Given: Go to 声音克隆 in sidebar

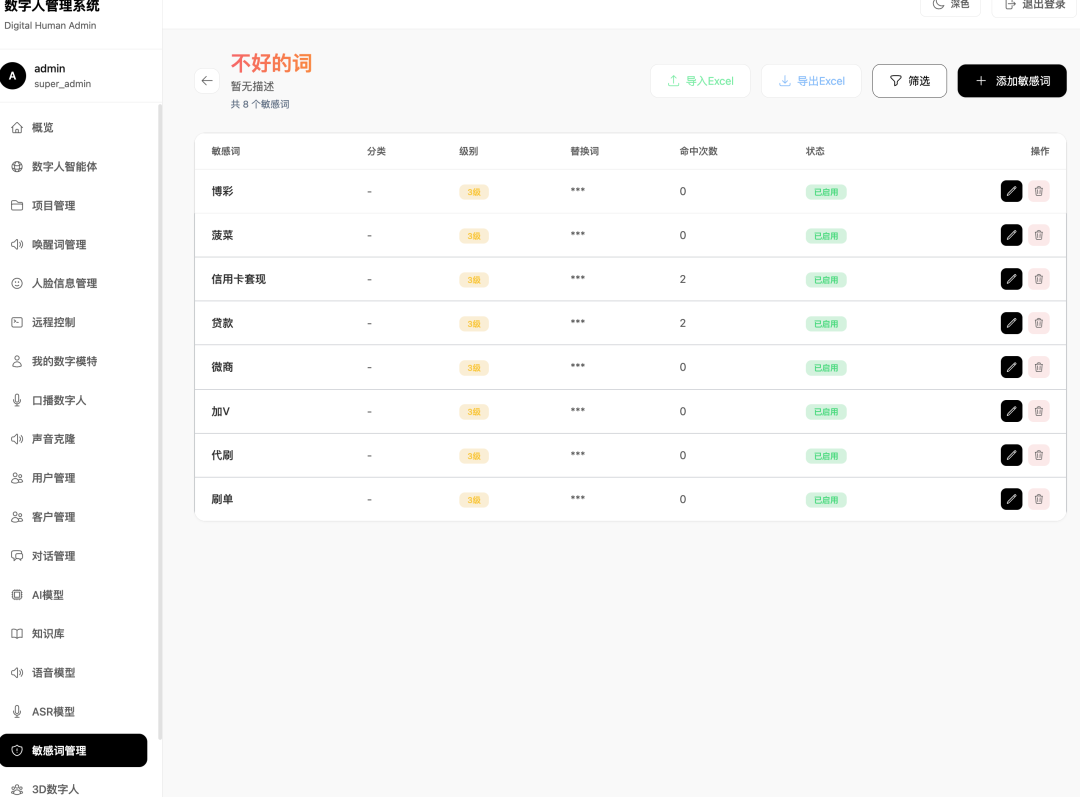Looking at the screenshot, I should [x=74, y=439].
